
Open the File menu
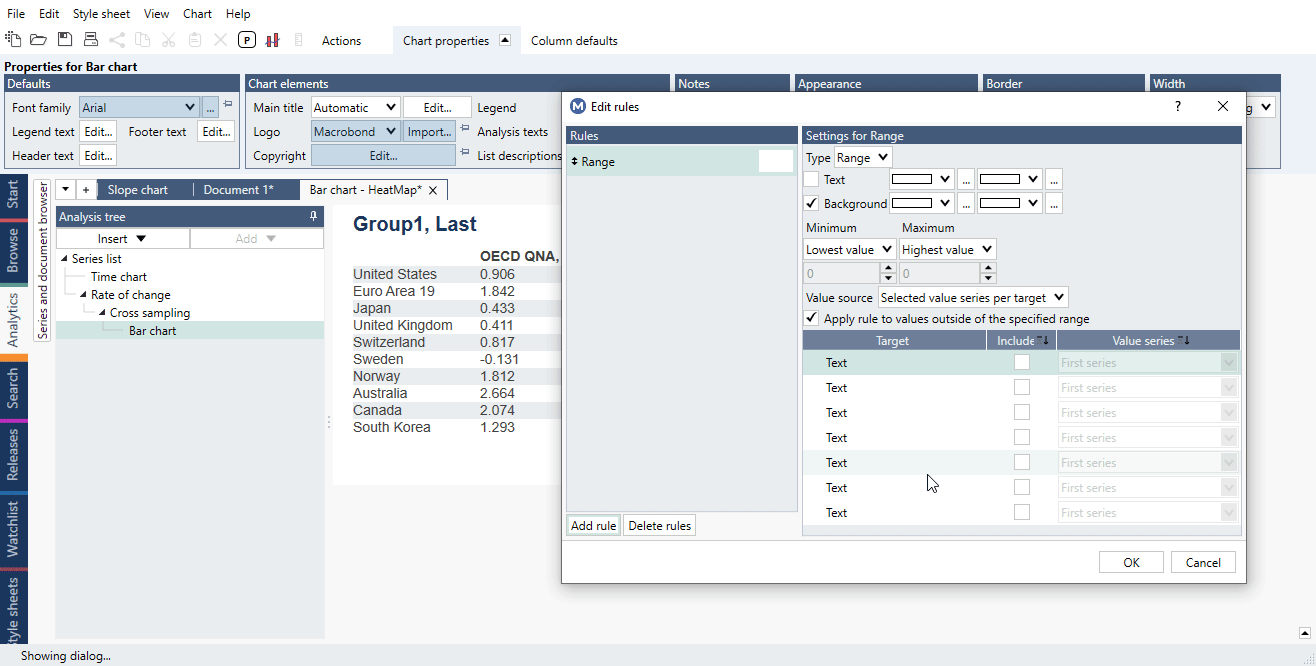point(16,14)
